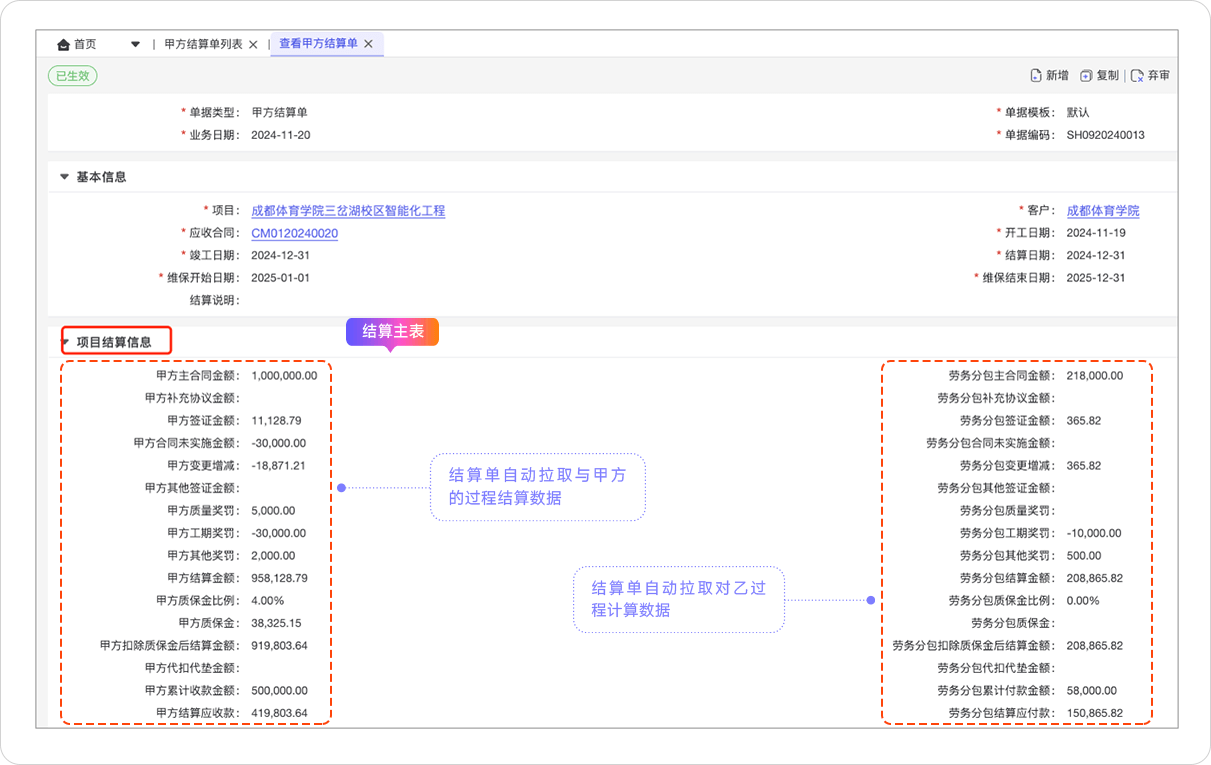Click the 结算主表 gradient label
The image size is (1211, 765).
click(x=392, y=332)
